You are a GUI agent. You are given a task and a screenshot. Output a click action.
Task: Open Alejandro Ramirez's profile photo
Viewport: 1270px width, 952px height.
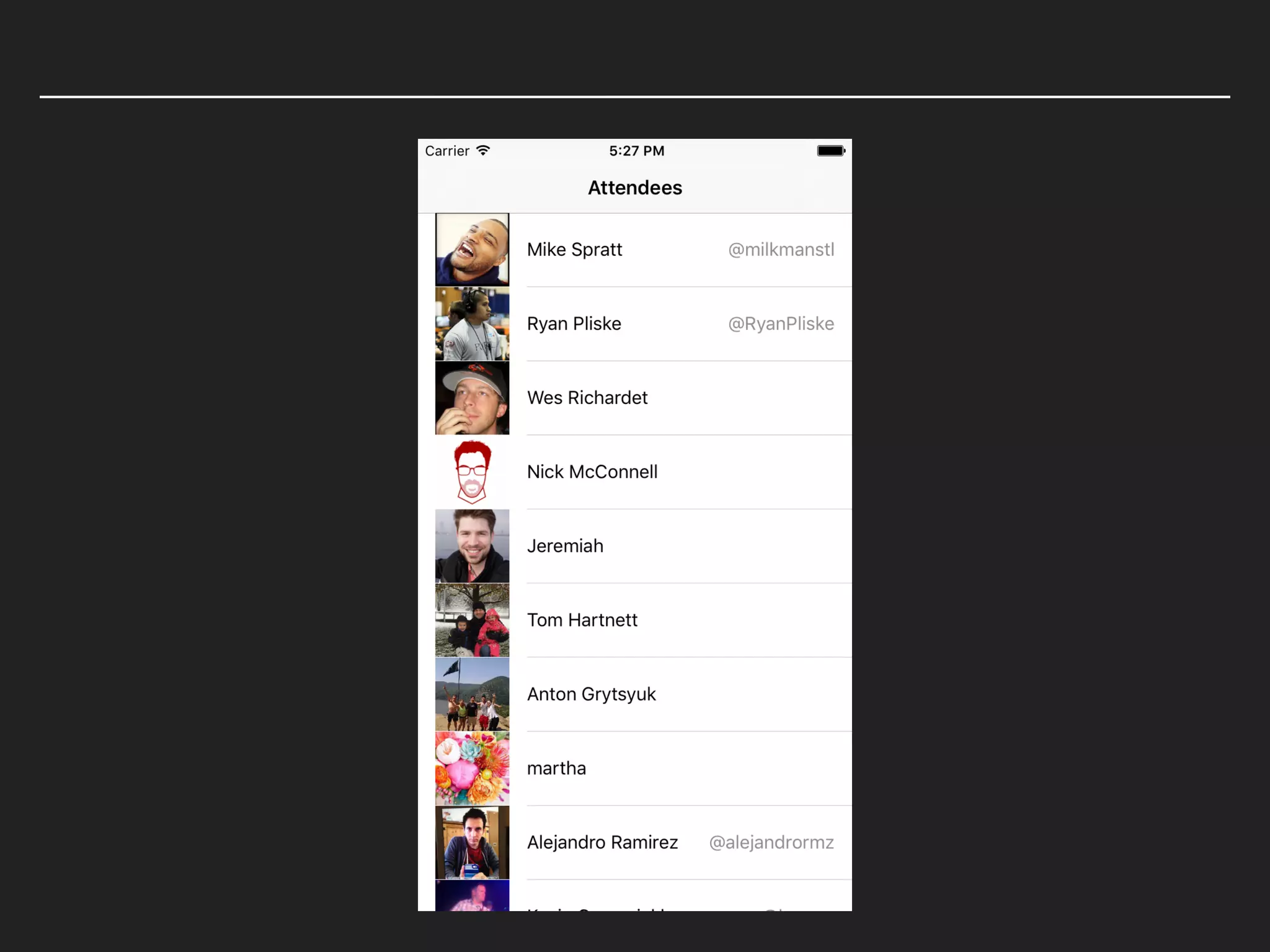click(x=472, y=842)
